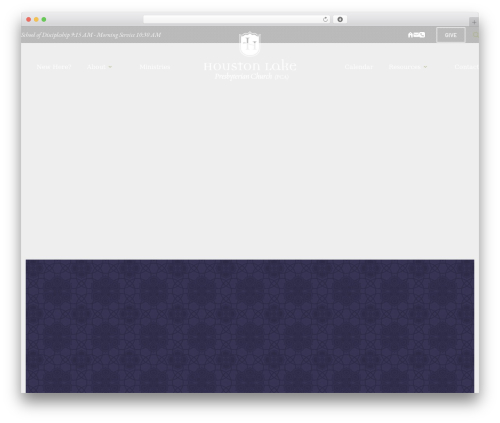The height and width of the screenshot is (423, 500).
Task: Click the shield H church logo
Action: (250, 44)
